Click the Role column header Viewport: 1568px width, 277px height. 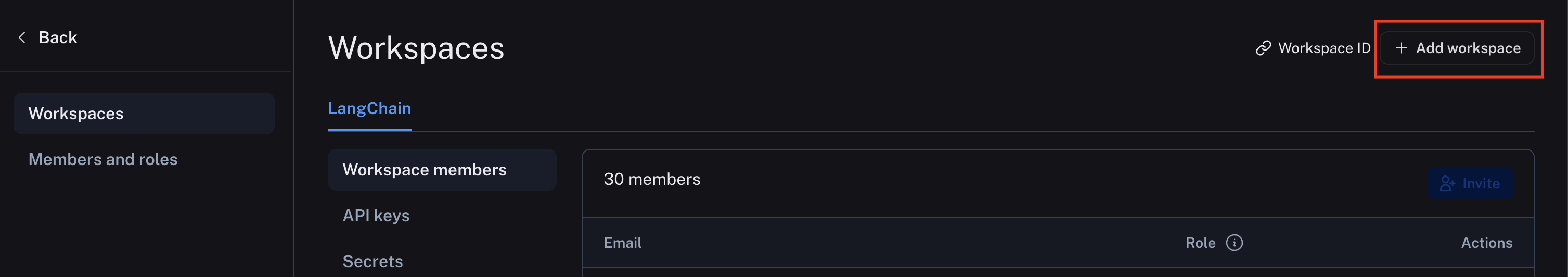pyautogui.click(x=1200, y=243)
